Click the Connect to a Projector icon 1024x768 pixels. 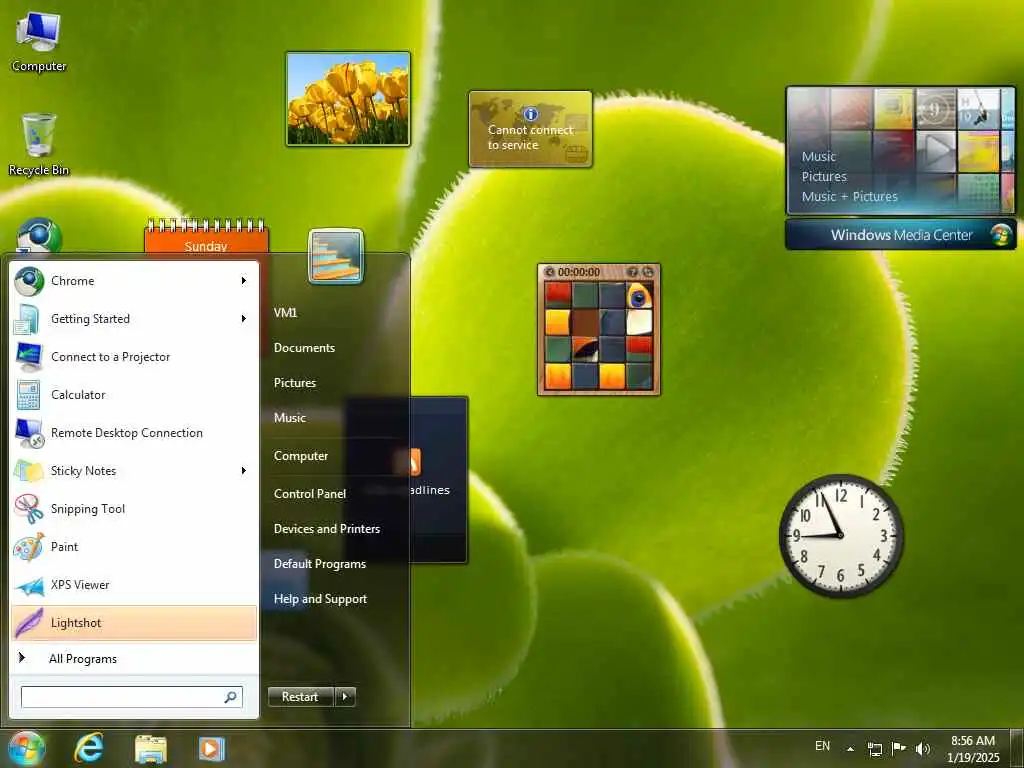tap(29, 357)
